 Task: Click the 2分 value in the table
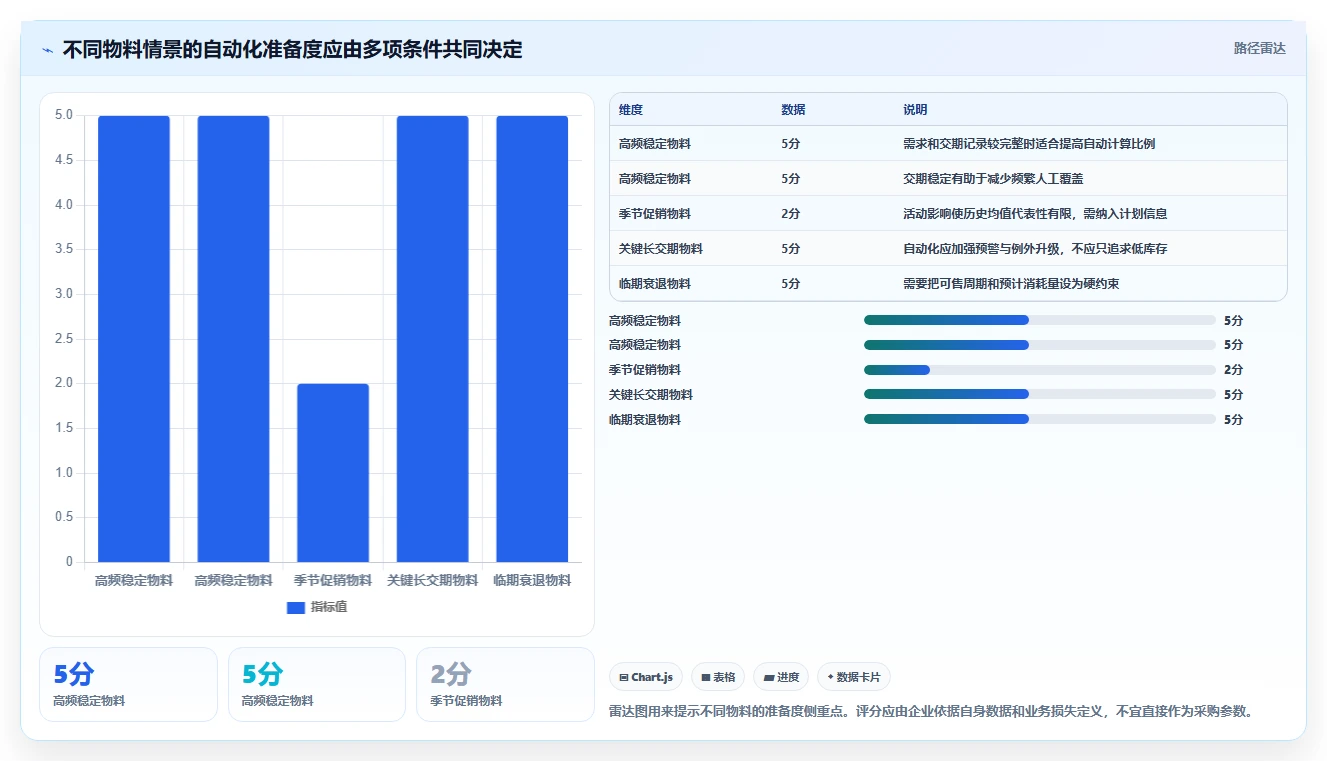790,214
